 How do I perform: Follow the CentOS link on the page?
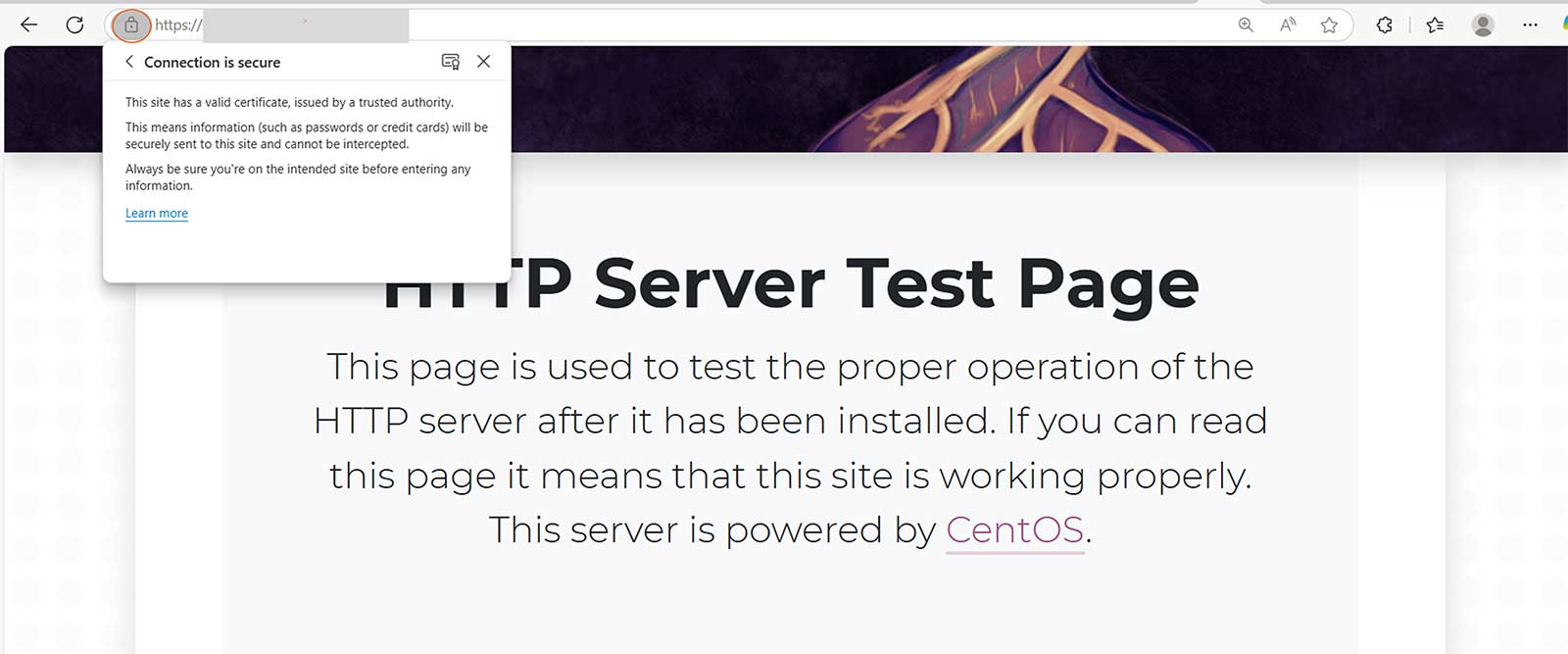pyautogui.click(x=1013, y=529)
